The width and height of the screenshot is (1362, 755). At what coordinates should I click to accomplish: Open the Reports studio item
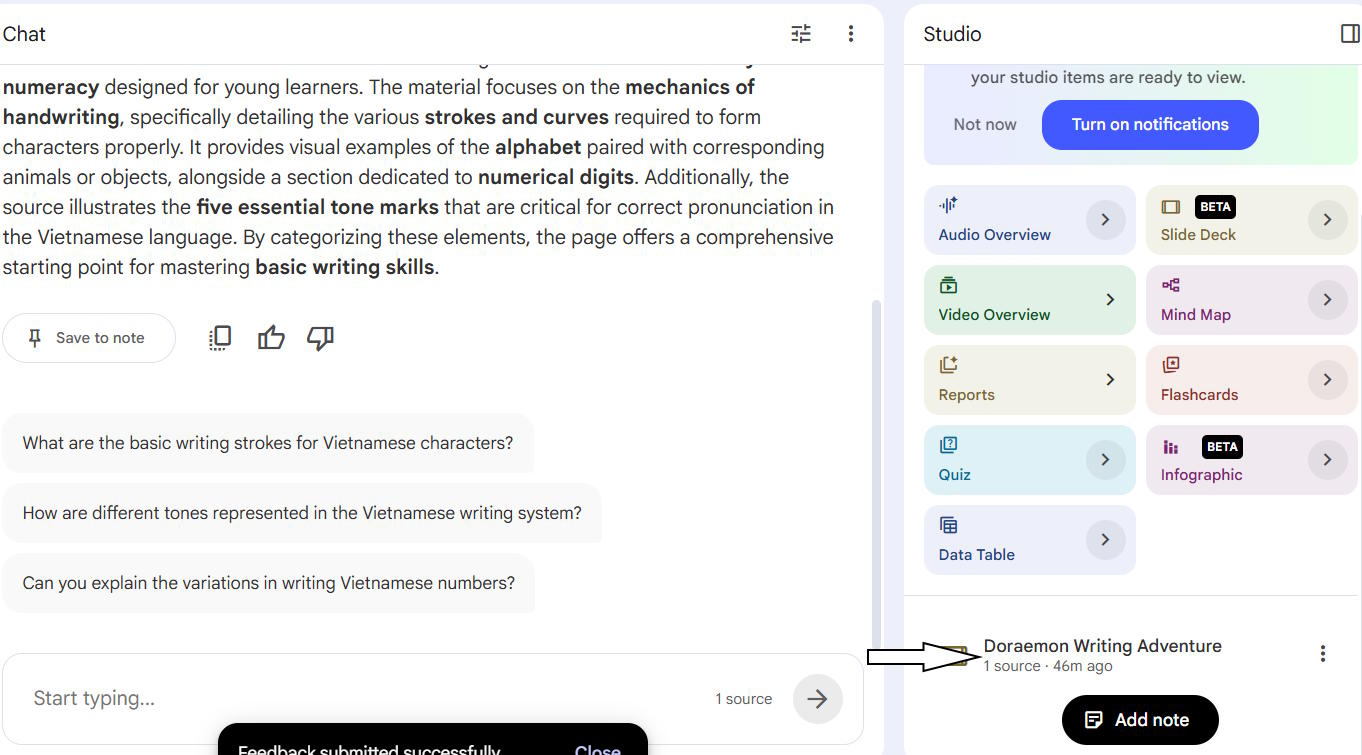1030,380
